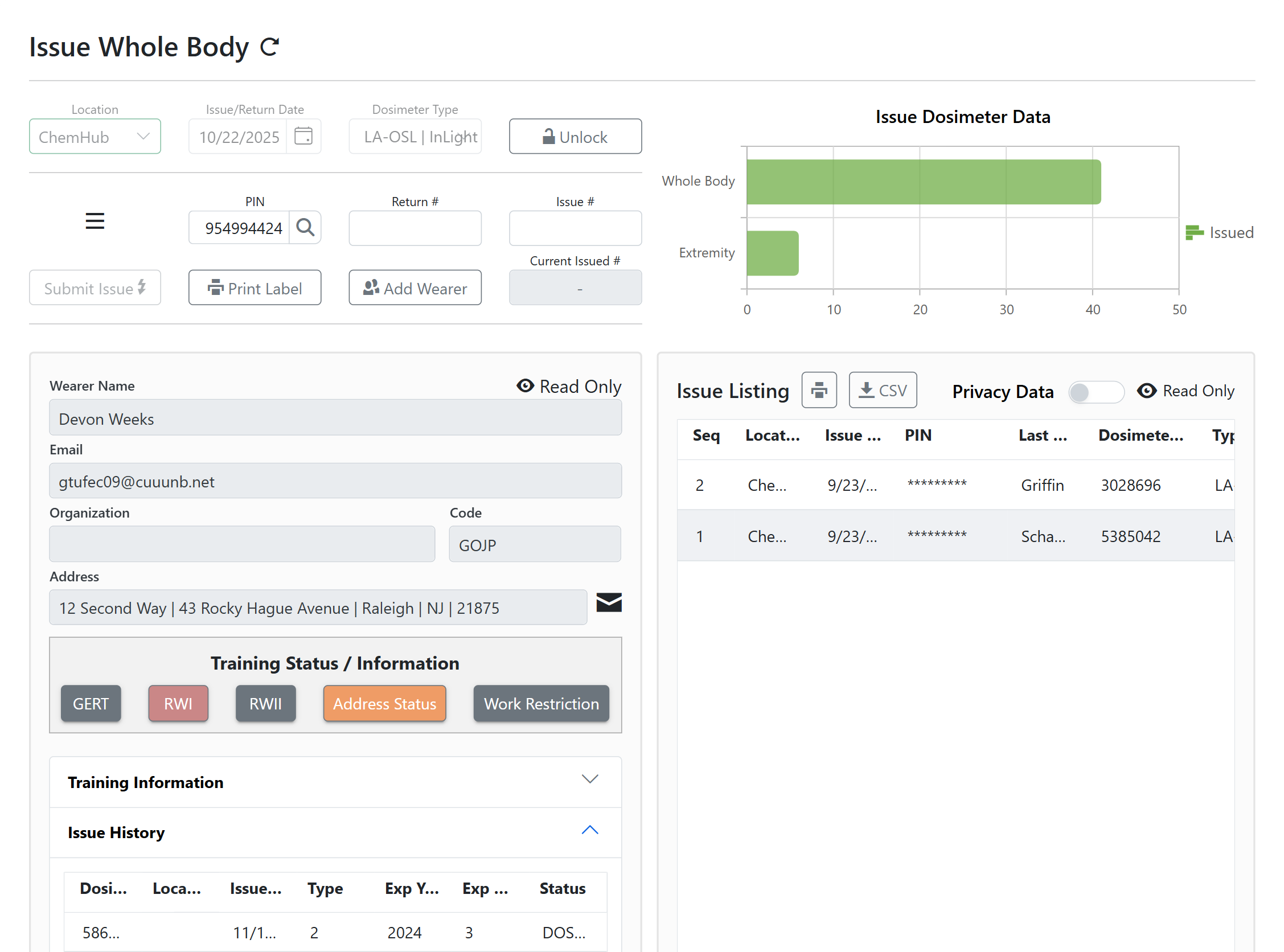The image size is (1284, 952).
Task: Click the orange Address Status badge
Action: coord(384,704)
